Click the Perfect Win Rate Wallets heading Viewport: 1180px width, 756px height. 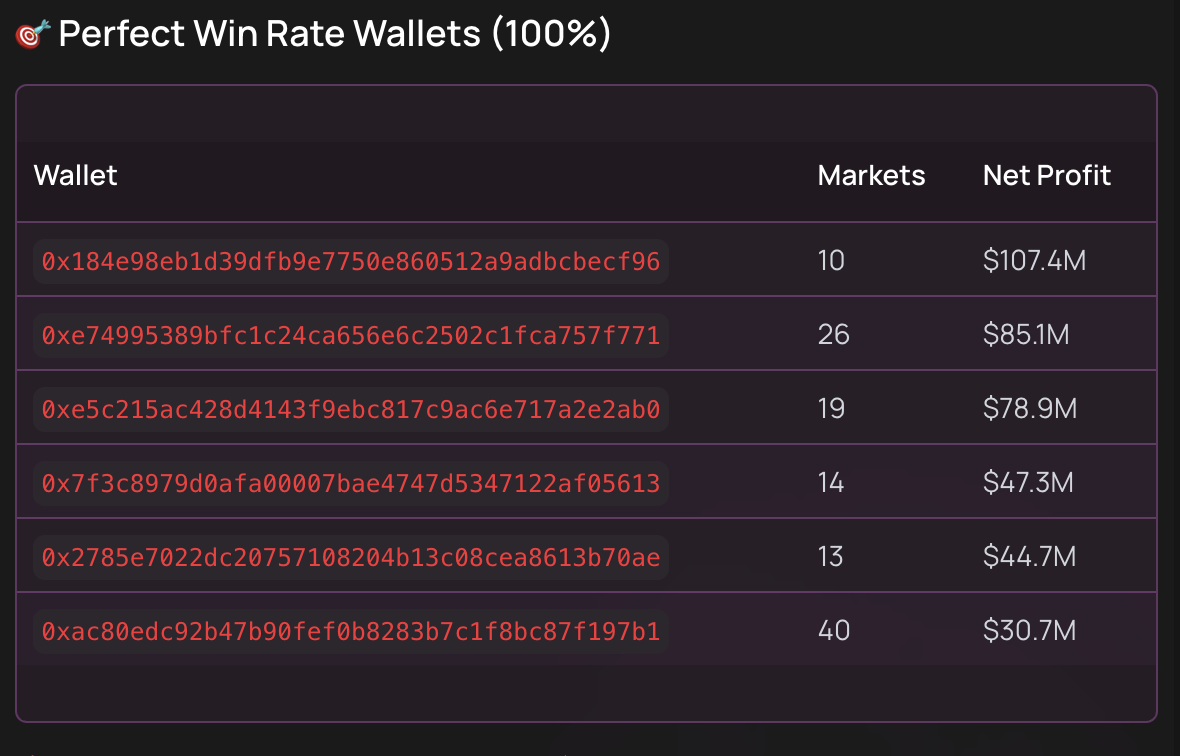click(334, 34)
